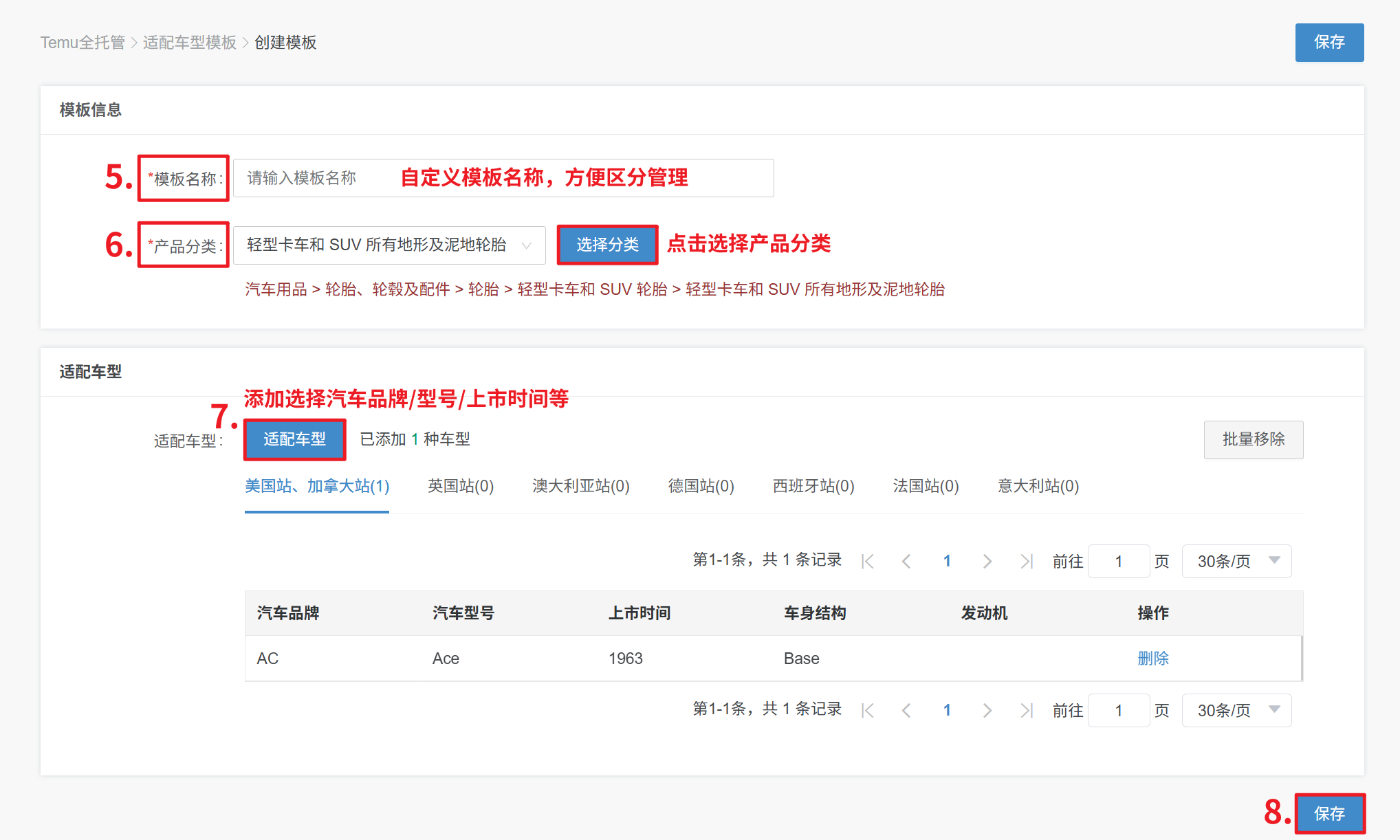Click previous page arrow in bottom pagination
Viewport: 1400px width, 840px height.
[x=906, y=711]
